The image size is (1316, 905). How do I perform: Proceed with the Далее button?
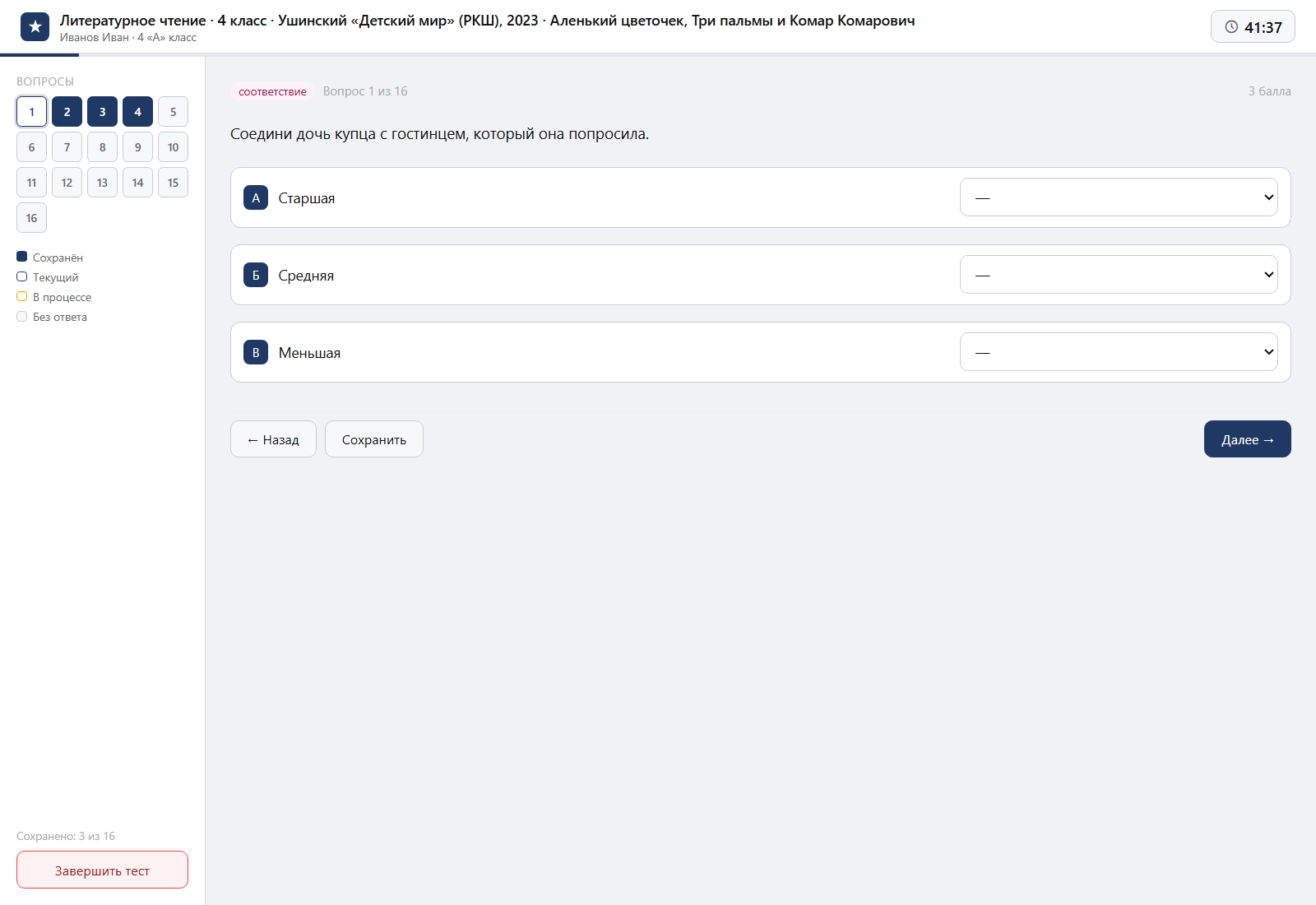pyautogui.click(x=1248, y=439)
